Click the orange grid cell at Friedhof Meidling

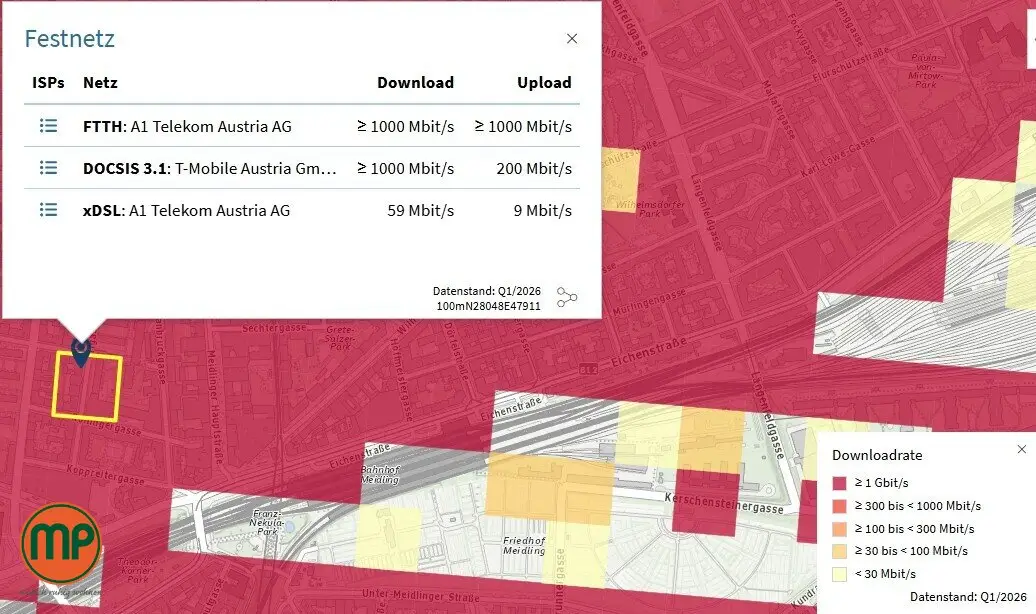548,488
